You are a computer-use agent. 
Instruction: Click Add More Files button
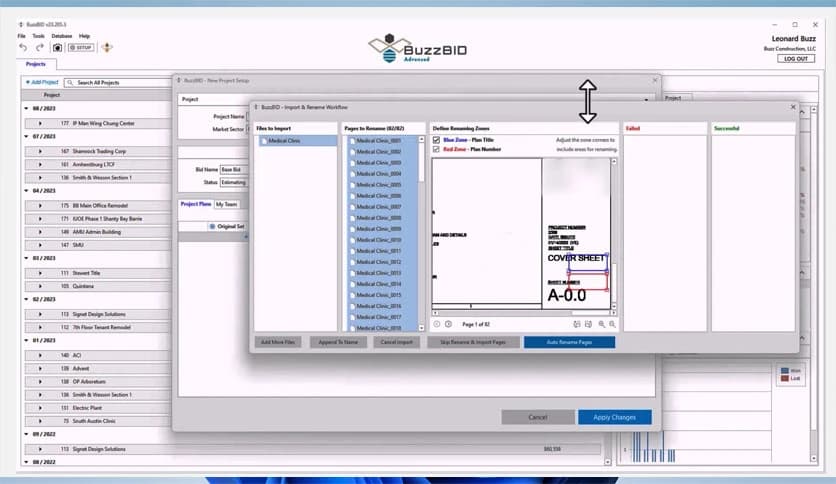pyautogui.click(x=278, y=342)
